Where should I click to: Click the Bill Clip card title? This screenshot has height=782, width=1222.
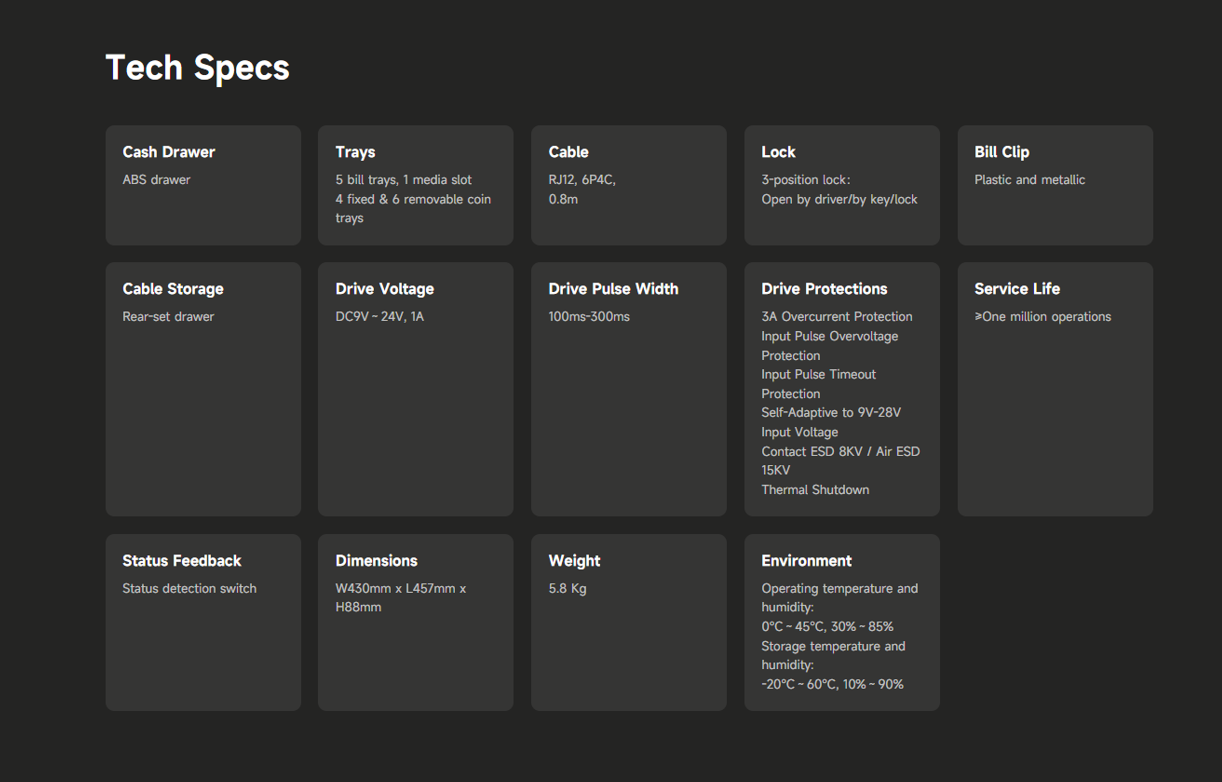coord(1001,152)
